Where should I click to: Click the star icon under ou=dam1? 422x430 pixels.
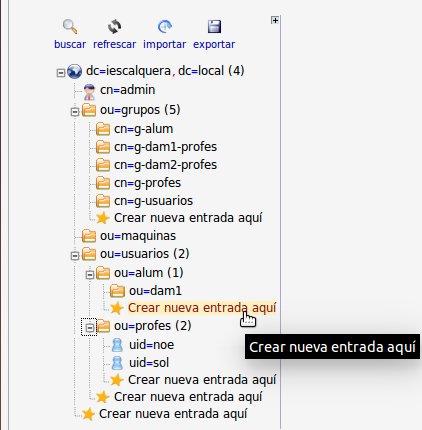point(117,308)
